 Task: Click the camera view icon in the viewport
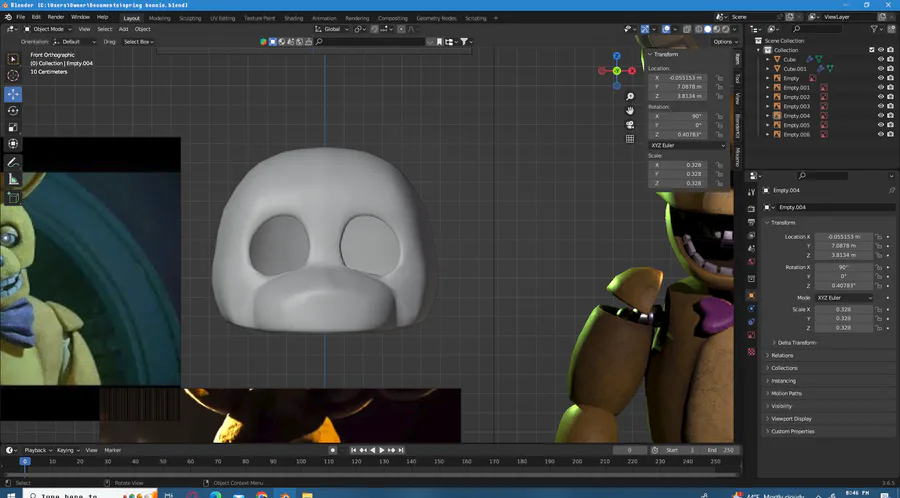(x=630, y=124)
